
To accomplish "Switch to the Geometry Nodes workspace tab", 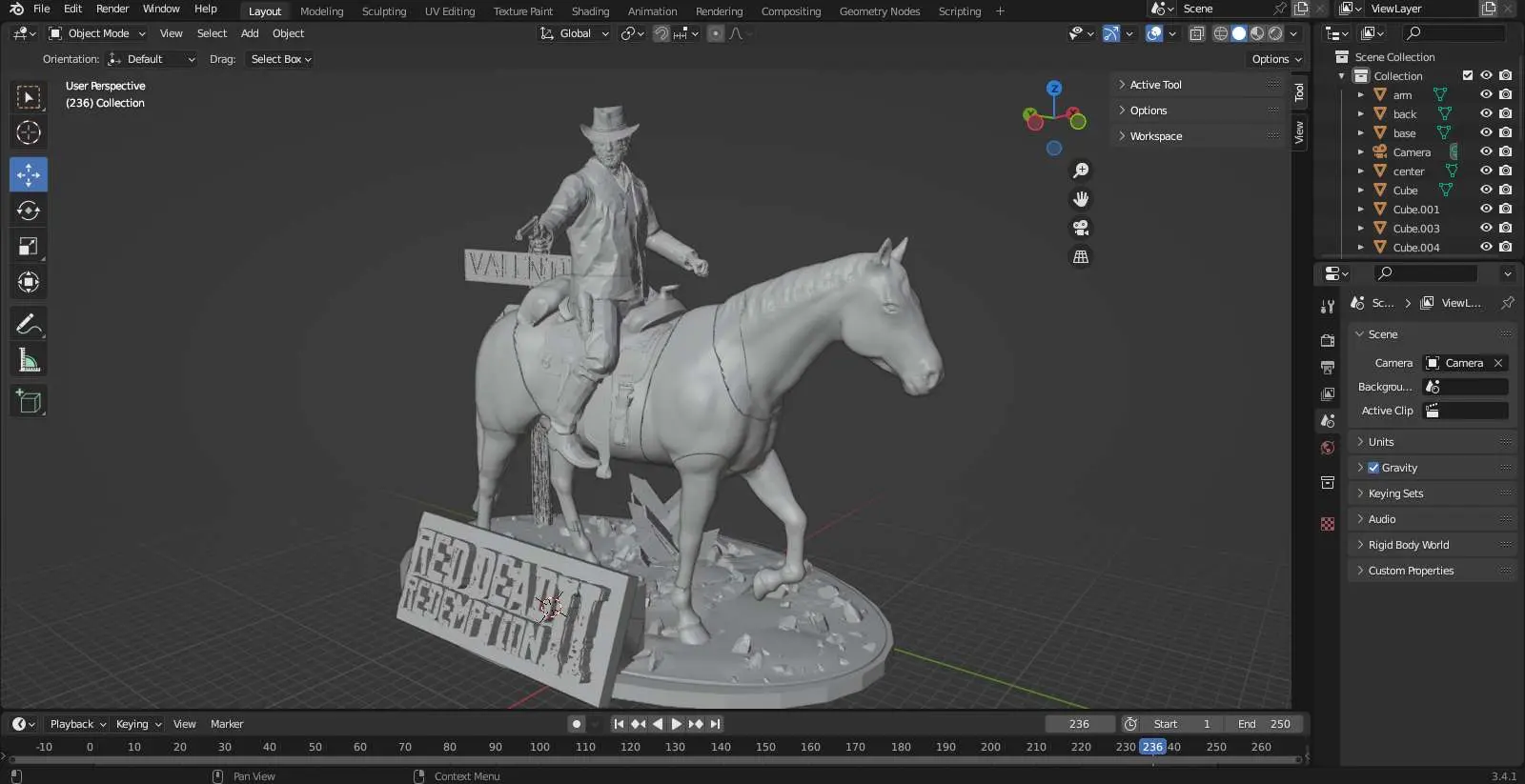I will (x=880, y=11).
